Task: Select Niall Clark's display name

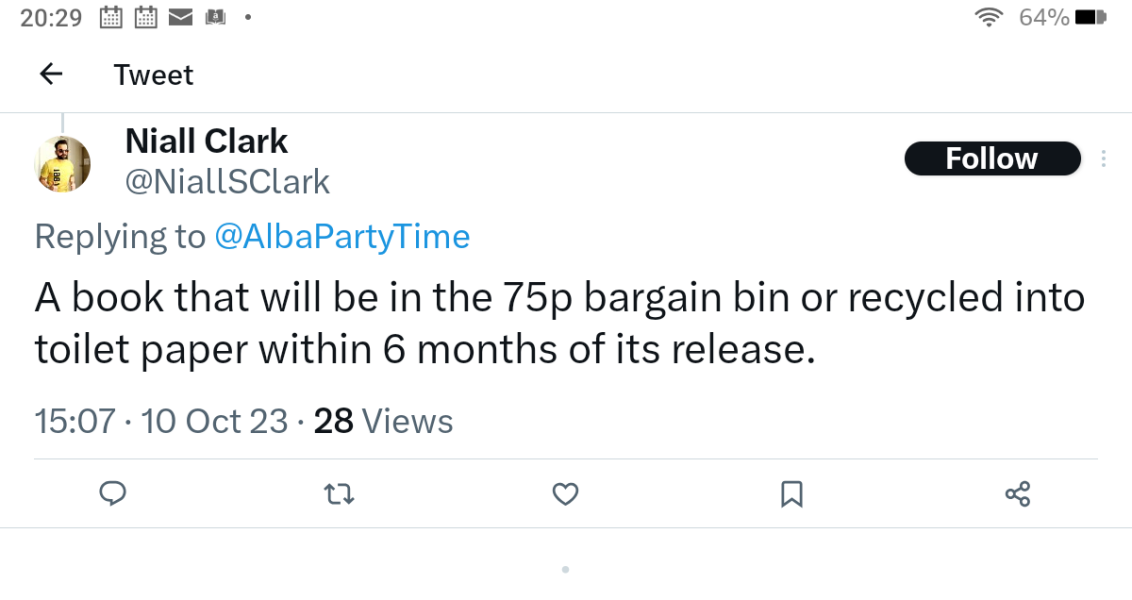Action: pyautogui.click(x=206, y=141)
